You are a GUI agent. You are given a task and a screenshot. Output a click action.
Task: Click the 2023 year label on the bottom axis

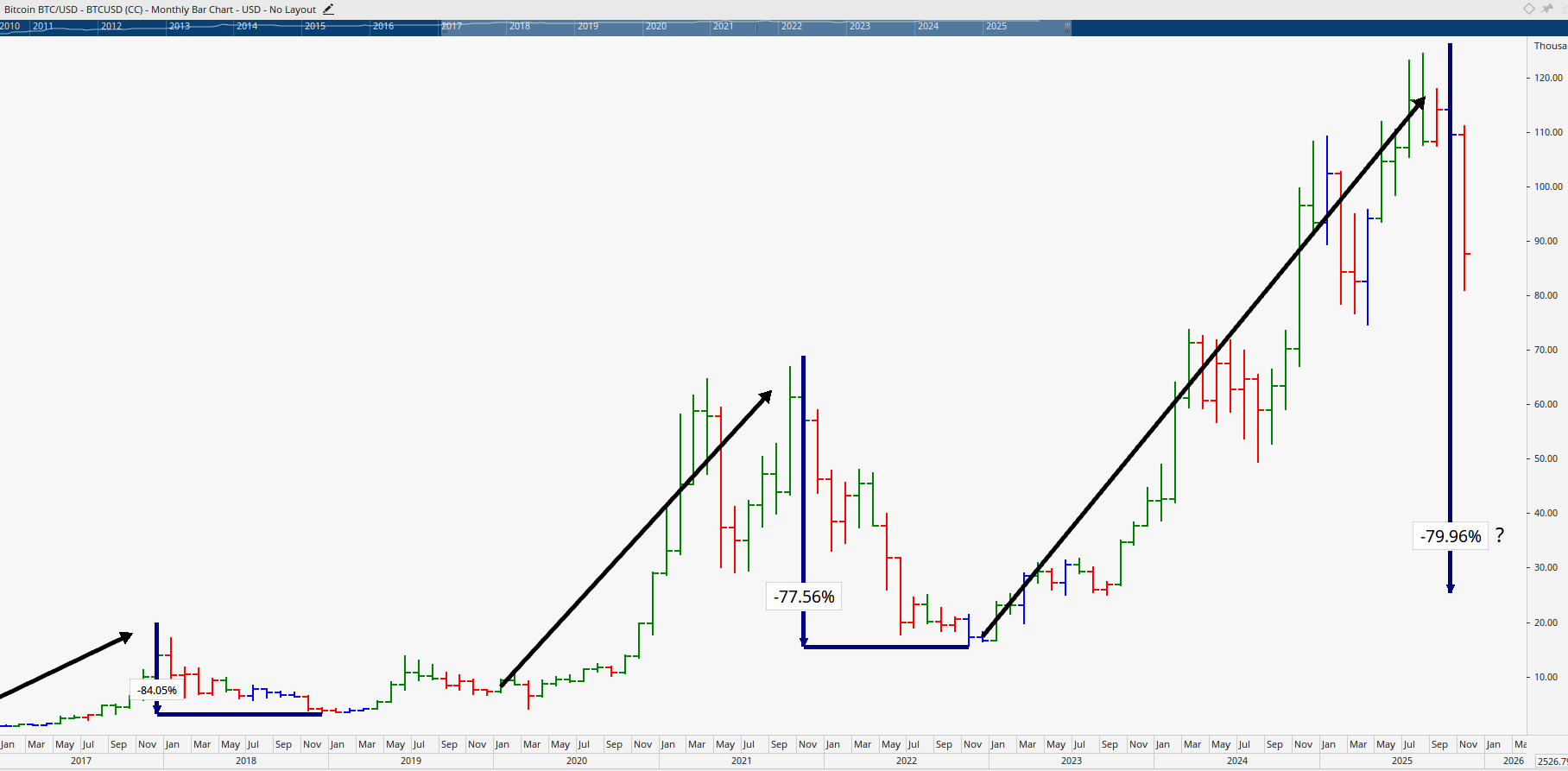[x=1072, y=761]
